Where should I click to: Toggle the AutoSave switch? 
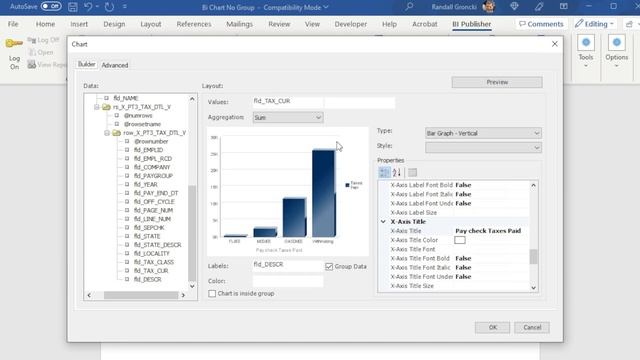tap(51, 7)
